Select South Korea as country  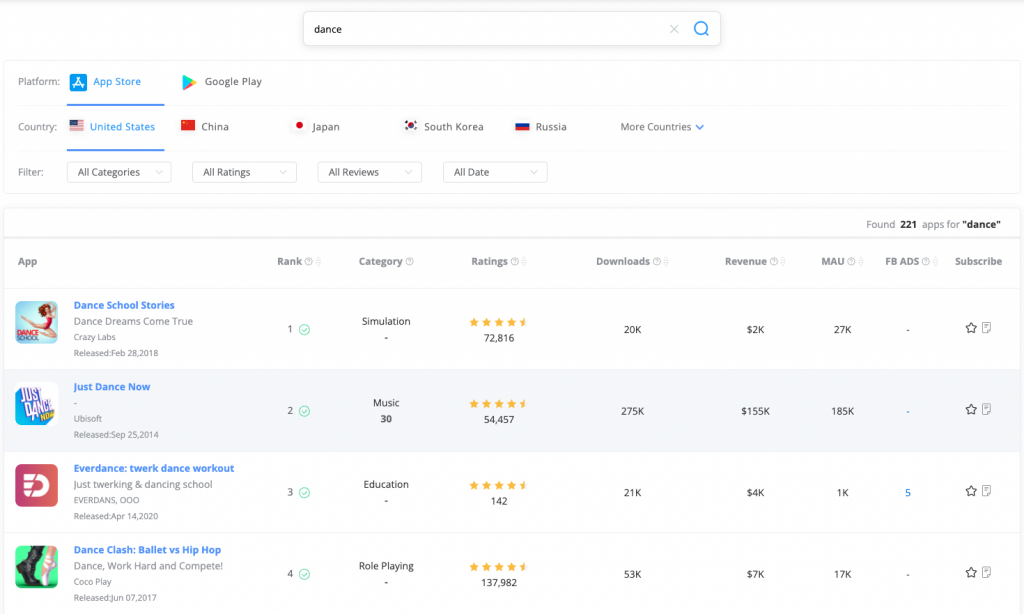[443, 127]
